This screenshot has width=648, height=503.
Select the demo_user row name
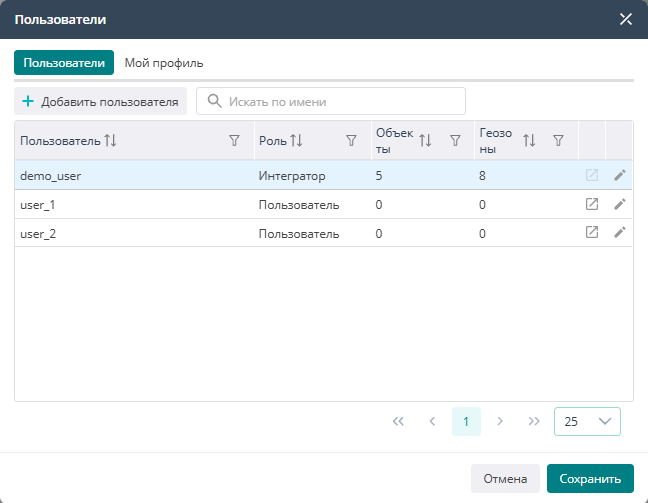coord(50,176)
